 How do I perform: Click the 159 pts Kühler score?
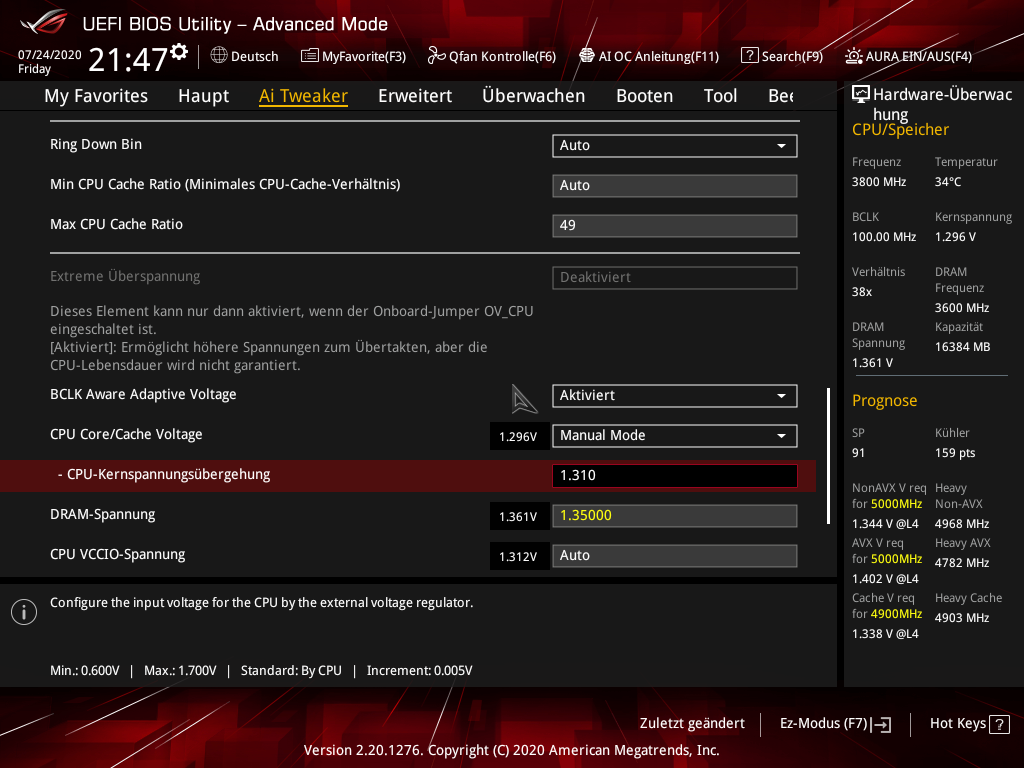click(x=955, y=453)
